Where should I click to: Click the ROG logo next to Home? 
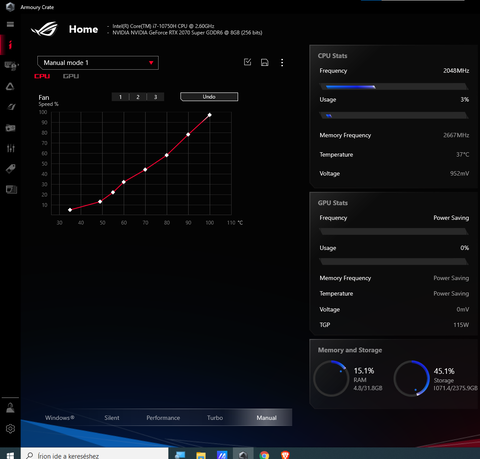(x=44, y=29)
